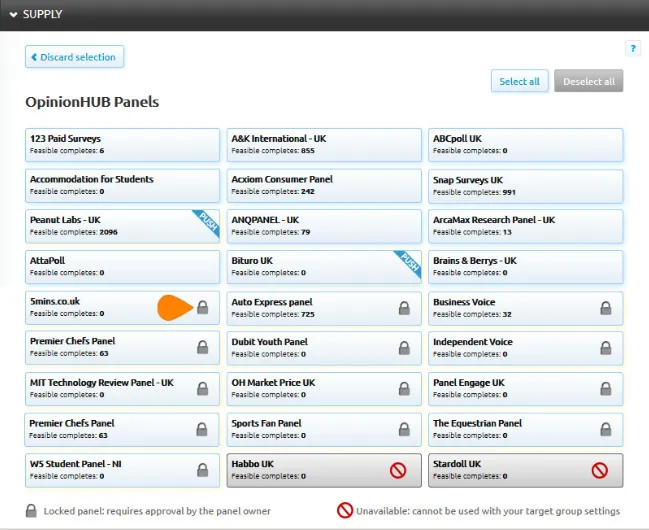This screenshot has width=649, height=530.
Task: Click unavailable icon on Stardoll UK panel
Action: (599, 470)
